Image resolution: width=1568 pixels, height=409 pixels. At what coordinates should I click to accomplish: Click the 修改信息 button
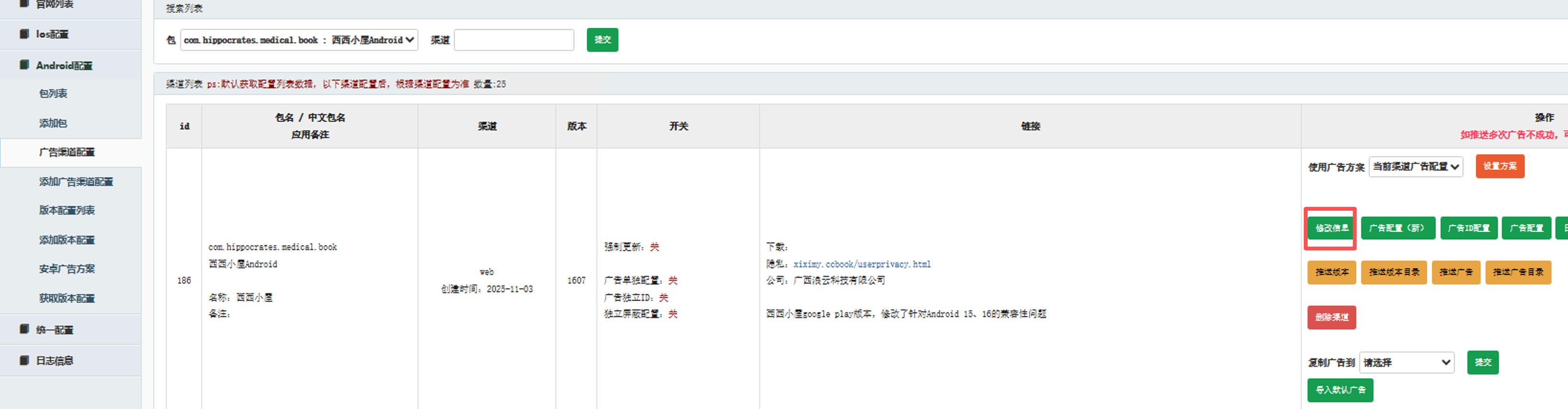(x=1331, y=228)
